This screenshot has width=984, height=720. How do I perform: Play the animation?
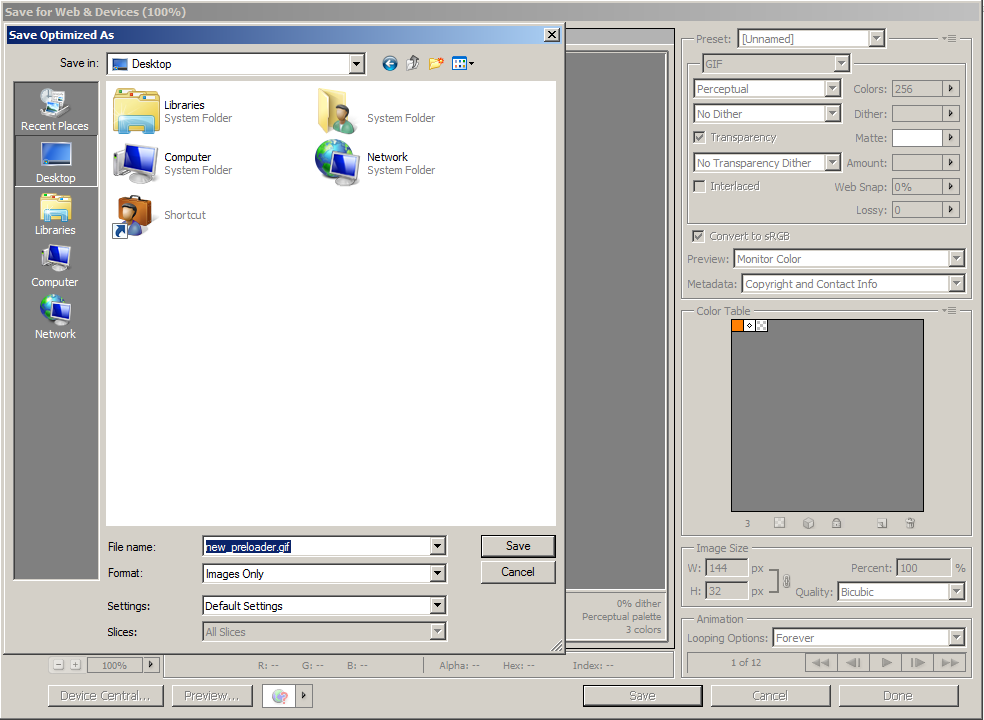(886, 662)
